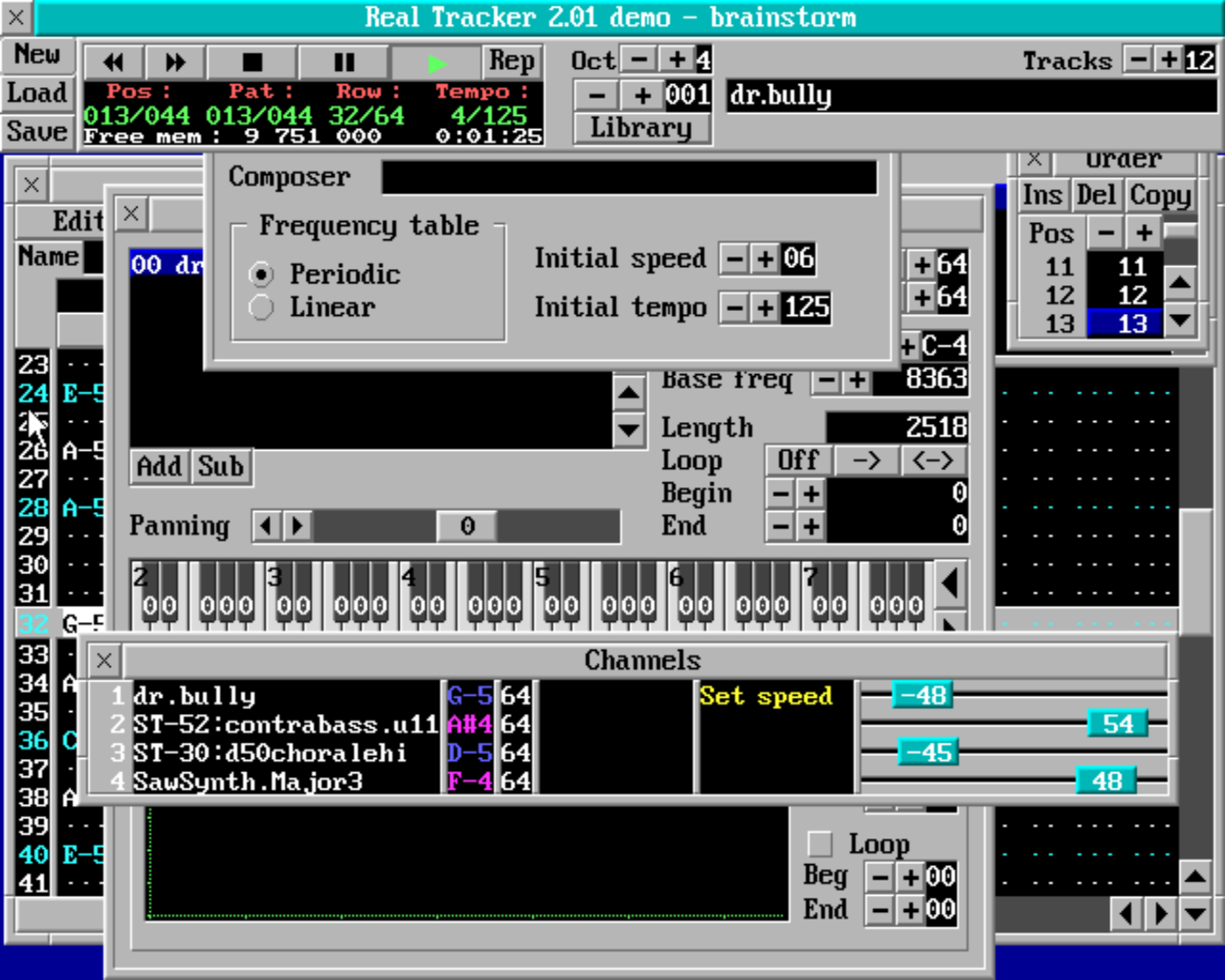Viewport: 1225px width, 980px height.
Task: Open the instrument Library button
Action: 641,127
